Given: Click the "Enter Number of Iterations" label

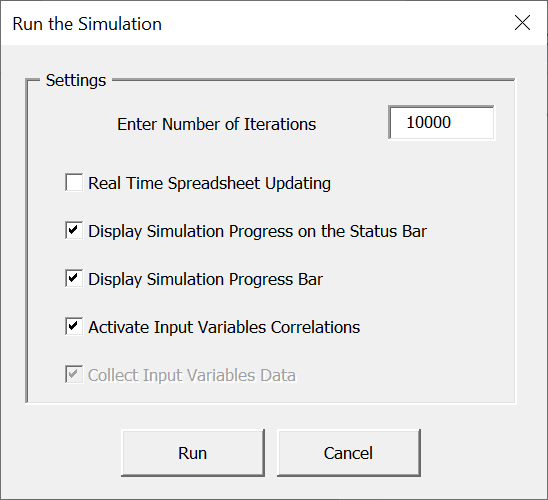Looking at the screenshot, I should [216, 124].
